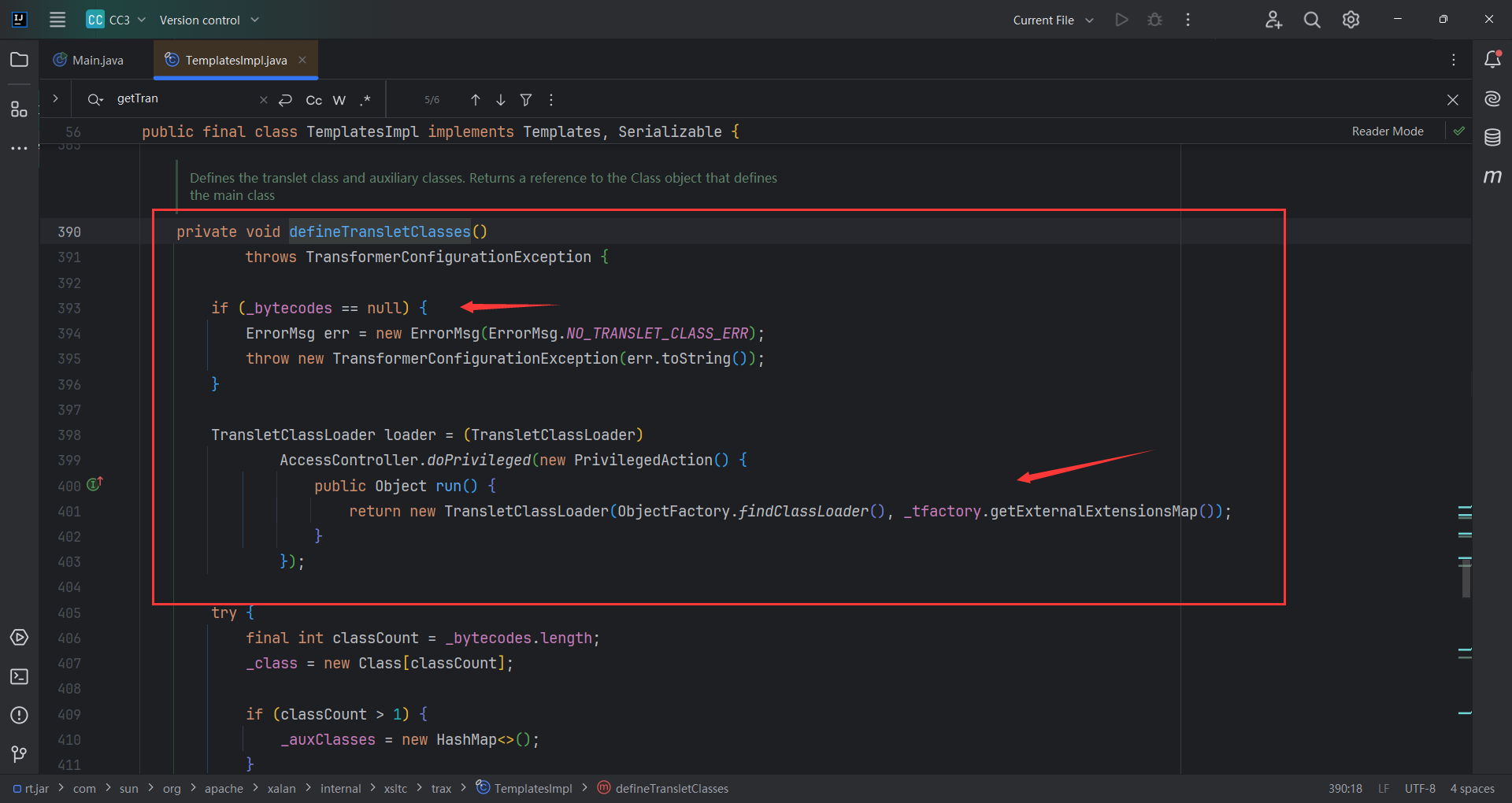Screen dimensions: 1512x803
Task: Click rt.jar breadcrumb
Action: pos(31,788)
